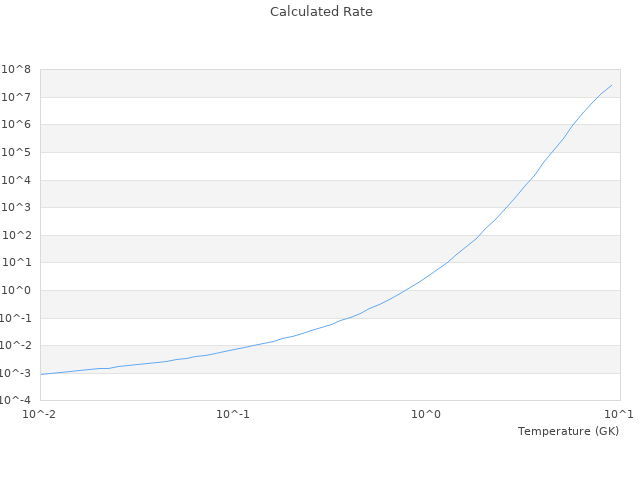This screenshot has width=640, height=480.
Task: Click the 10^6 y-axis tick label
Action: (17, 125)
